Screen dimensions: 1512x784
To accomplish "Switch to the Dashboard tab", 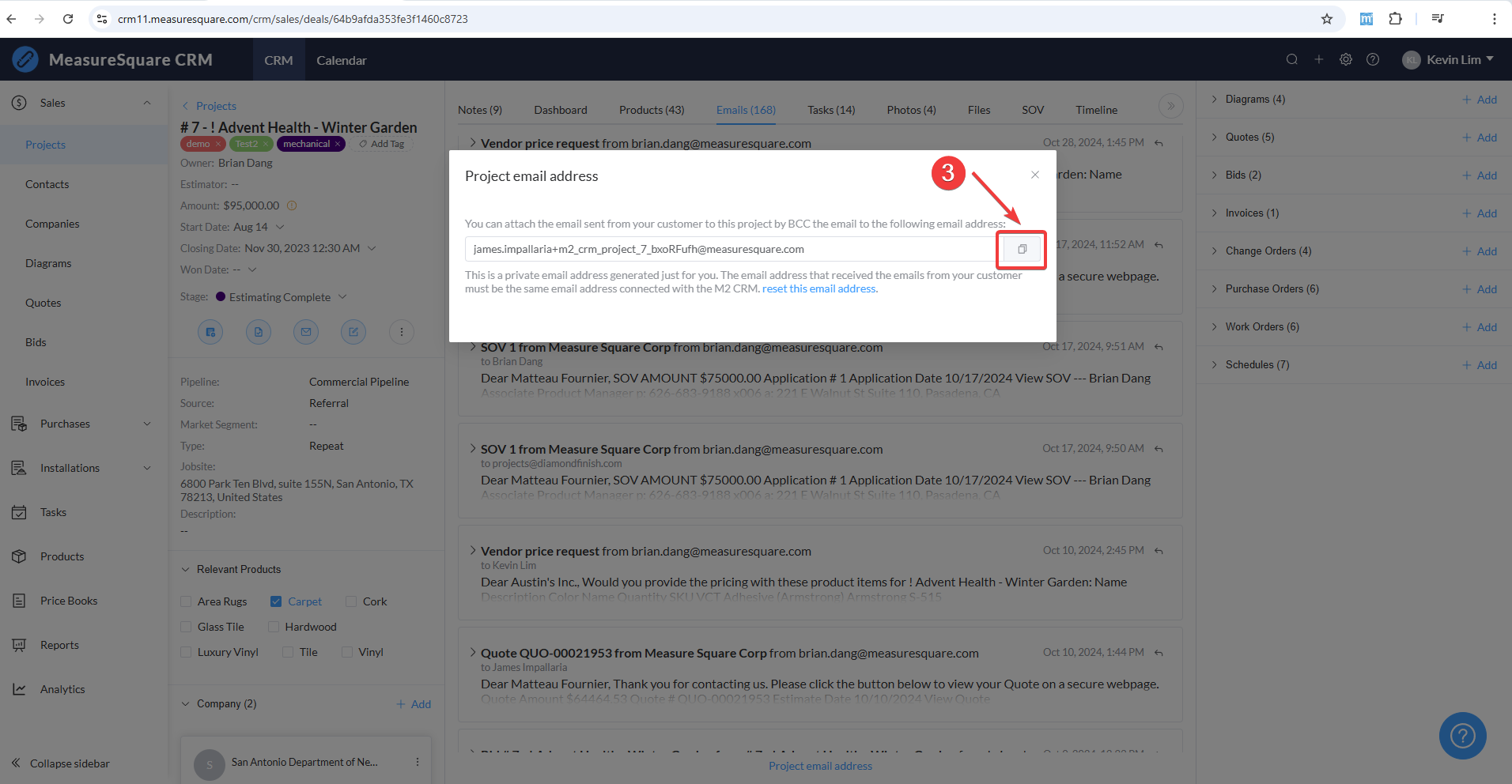I will click(561, 110).
